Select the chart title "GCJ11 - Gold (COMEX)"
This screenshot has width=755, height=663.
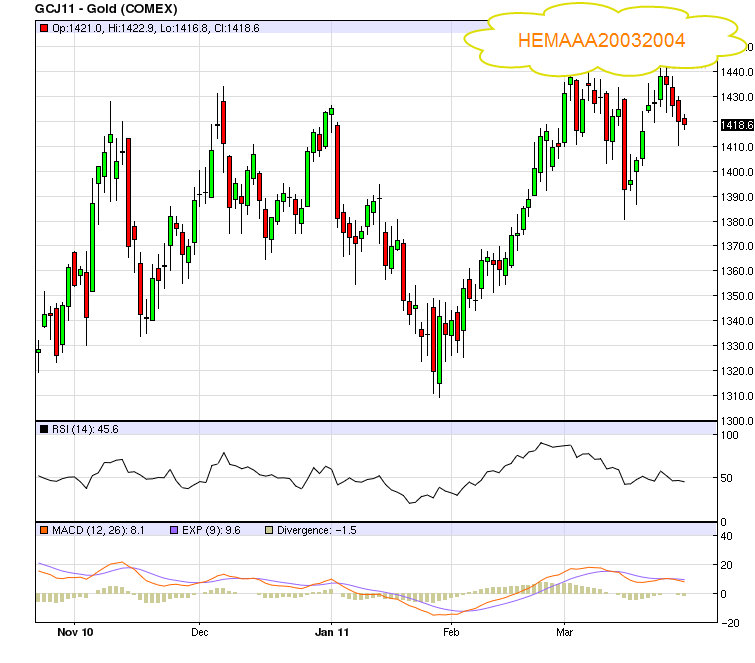pyautogui.click(x=106, y=9)
